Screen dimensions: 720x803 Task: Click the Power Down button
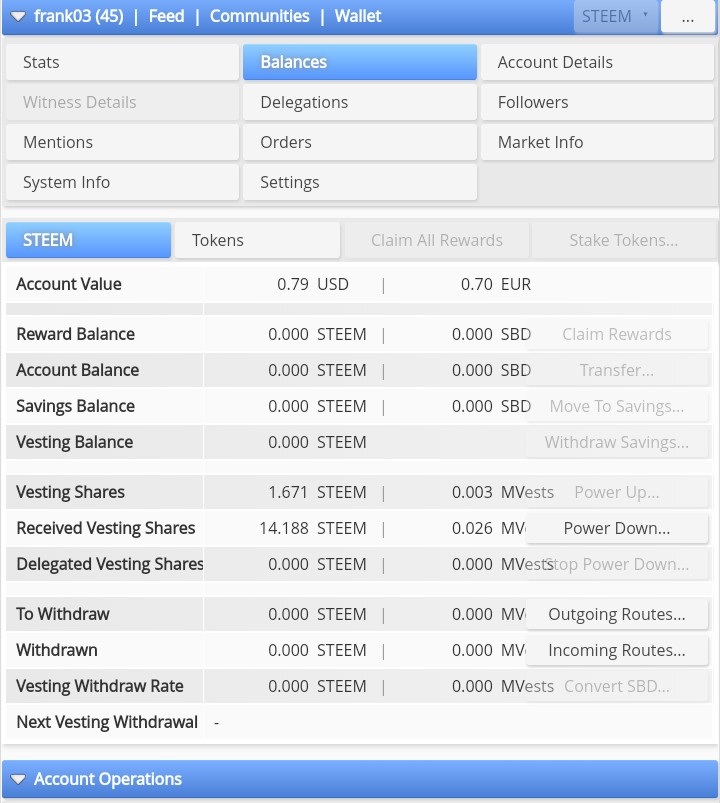[617, 528]
